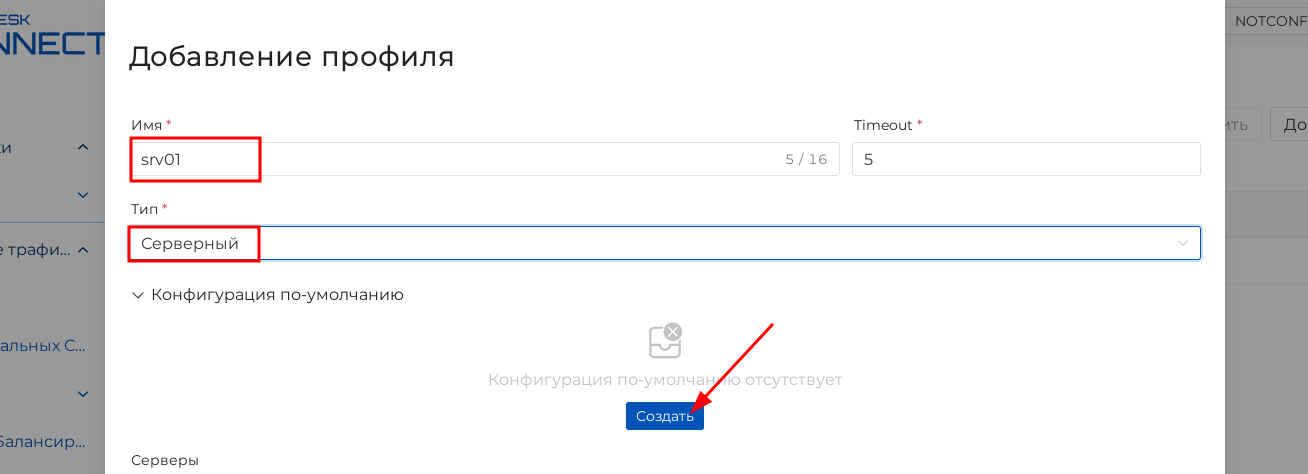Screen dimensions: 1308x474
Task: Collapse the Конфигурация по-умолчанию section chevron
Action: click(x=137, y=295)
